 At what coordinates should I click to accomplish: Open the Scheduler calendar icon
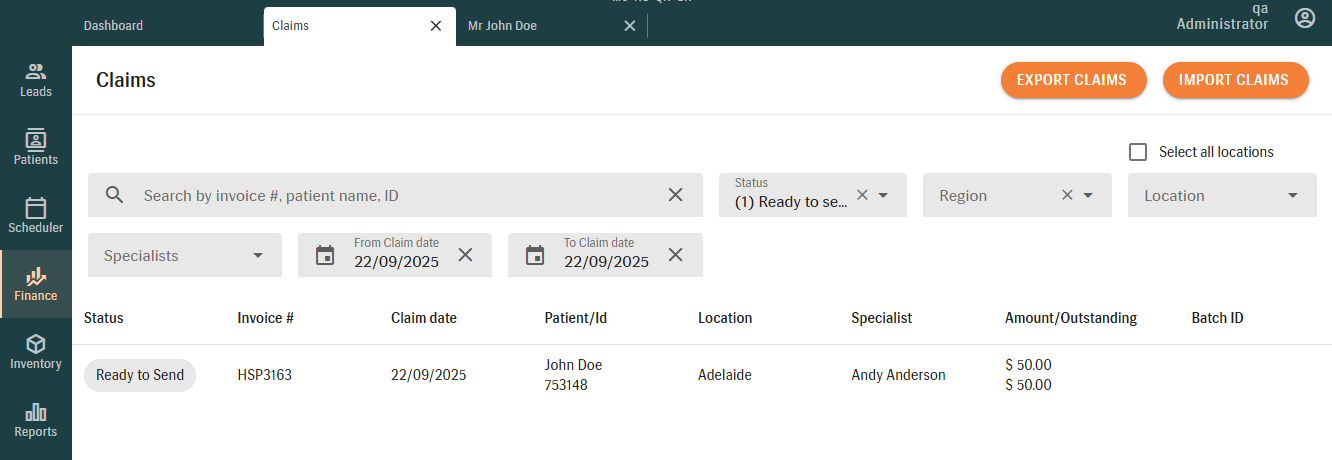36,208
